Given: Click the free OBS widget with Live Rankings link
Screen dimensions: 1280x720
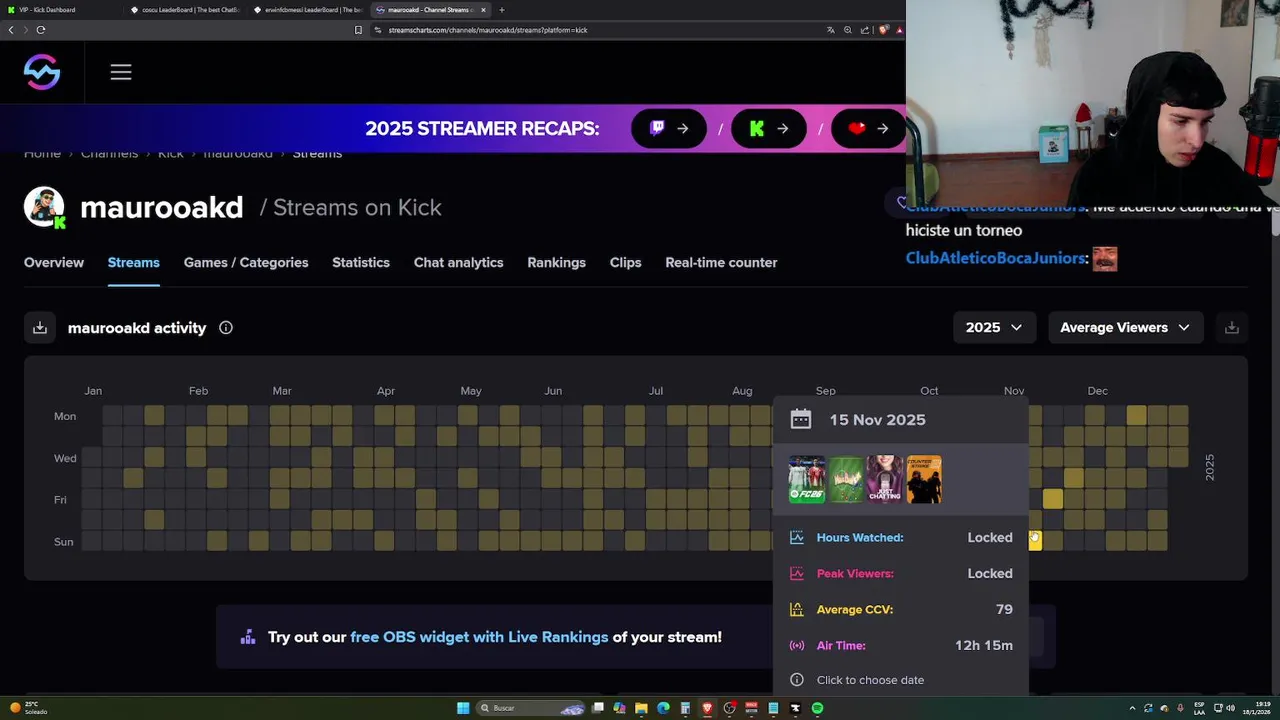Looking at the screenshot, I should click(479, 637).
